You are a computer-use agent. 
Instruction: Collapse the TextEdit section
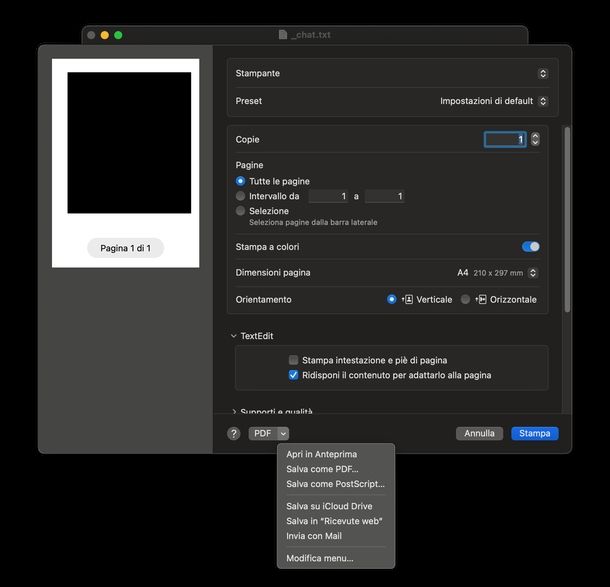[233, 336]
